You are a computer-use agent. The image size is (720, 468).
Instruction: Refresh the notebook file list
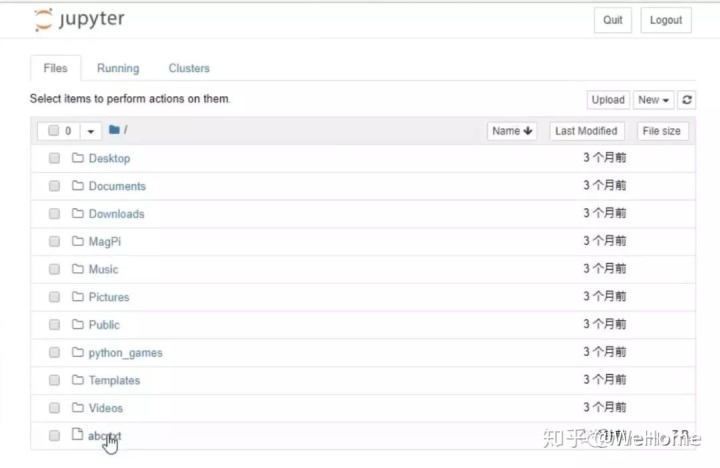[686, 100]
